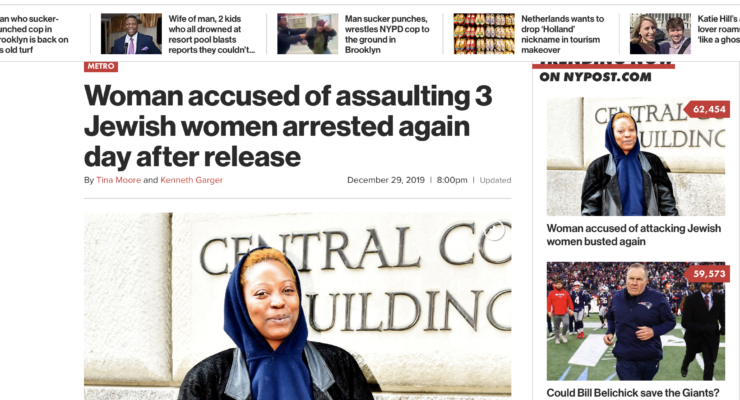This screenshot has width=740, height=400.
Task: Click the colorful clogs thumbnail
Action: coord(484,33)
